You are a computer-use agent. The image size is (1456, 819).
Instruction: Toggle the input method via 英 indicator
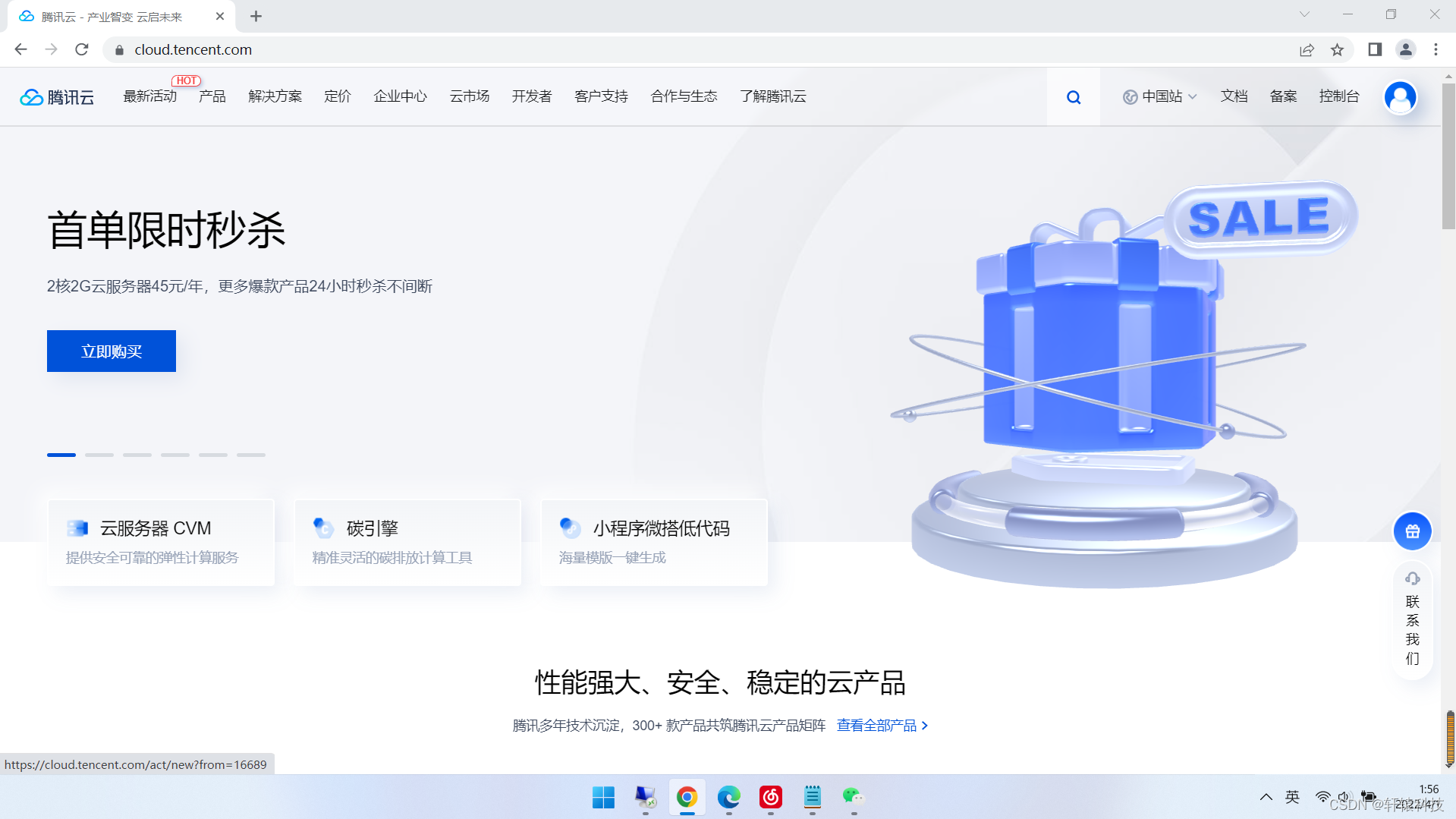tap(1293, 797)
